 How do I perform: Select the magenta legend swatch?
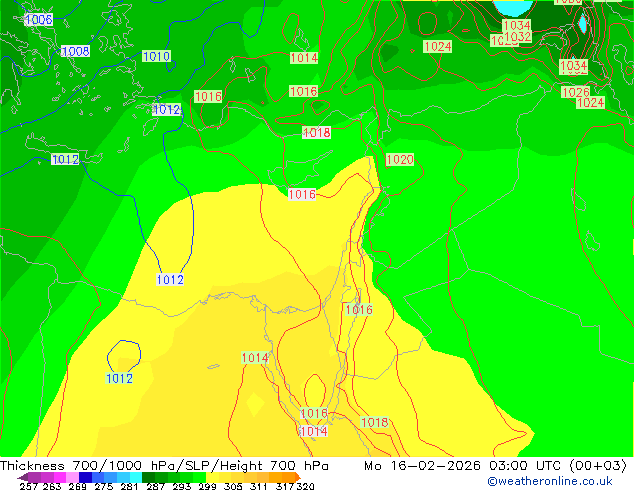click(59, 477)
